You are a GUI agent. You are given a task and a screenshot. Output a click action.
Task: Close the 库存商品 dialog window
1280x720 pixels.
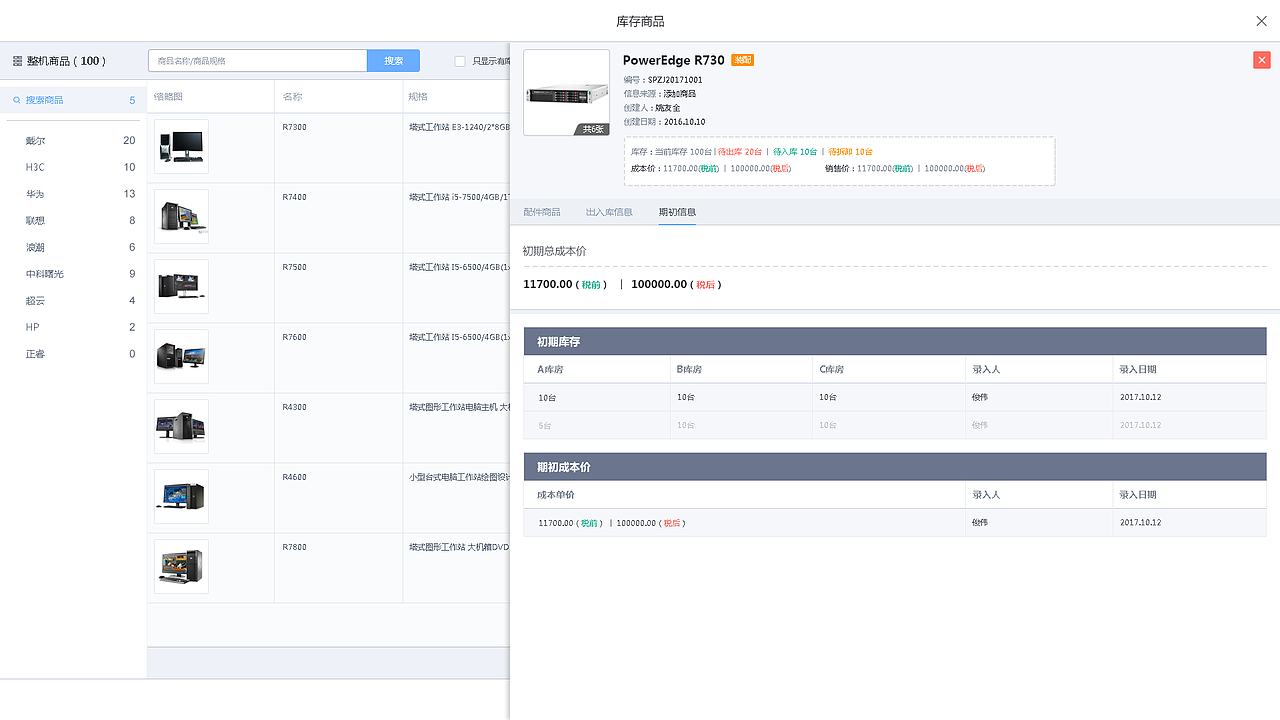[x=1261, y=21]
